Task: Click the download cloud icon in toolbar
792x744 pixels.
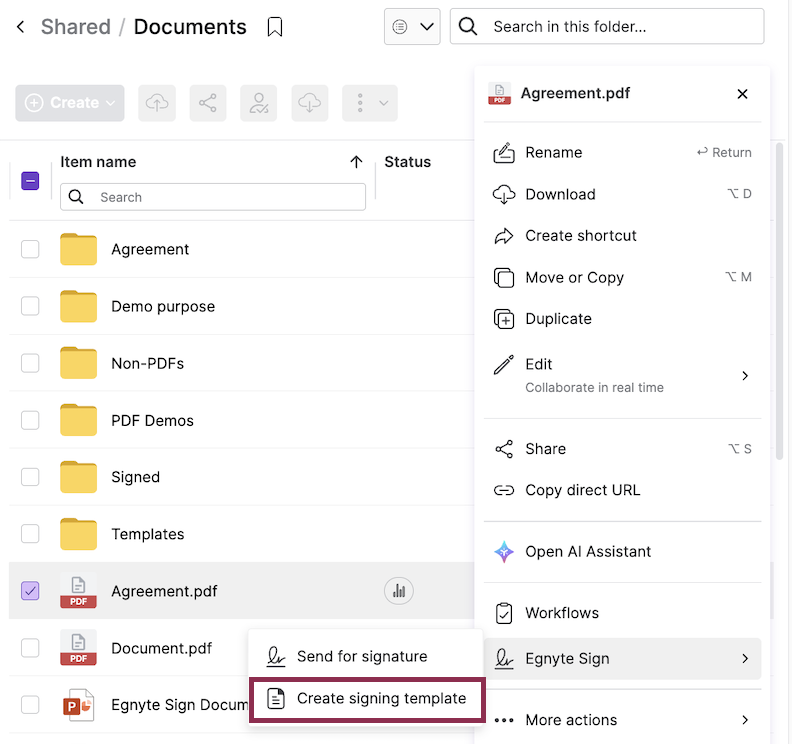Action: (310, 103)
